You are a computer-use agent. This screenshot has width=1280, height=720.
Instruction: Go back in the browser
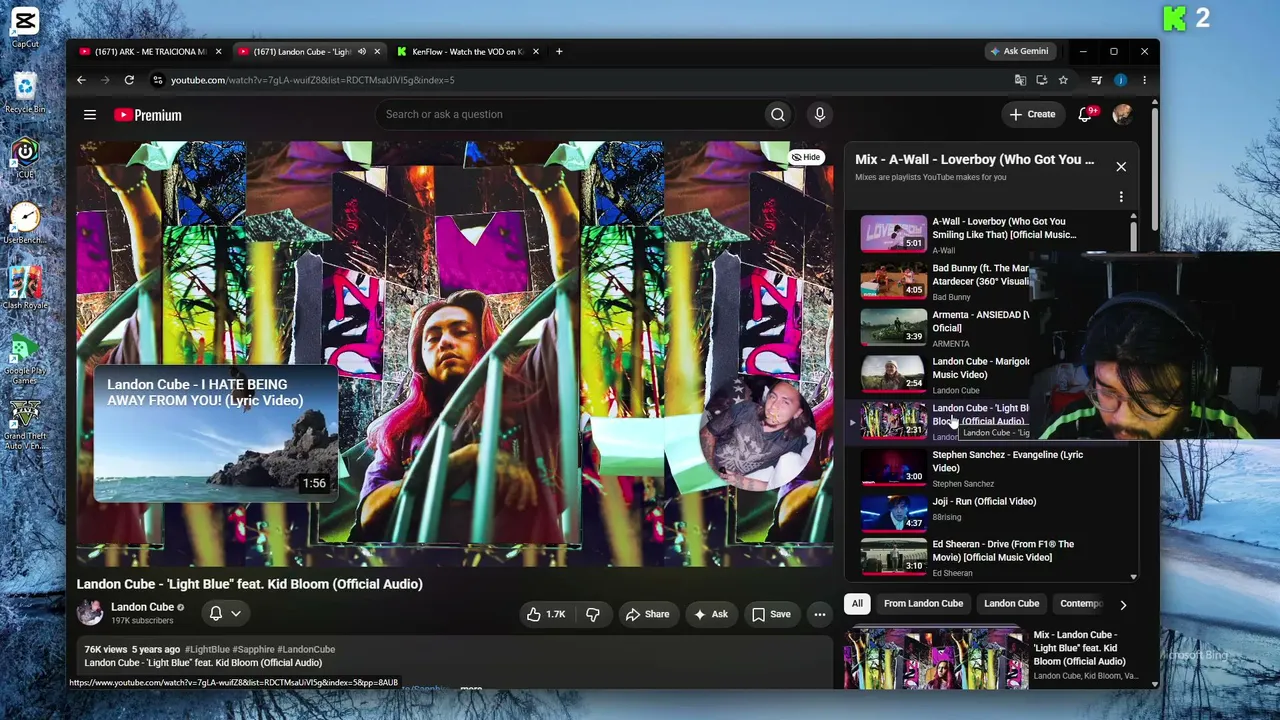[x=81, y=80]
